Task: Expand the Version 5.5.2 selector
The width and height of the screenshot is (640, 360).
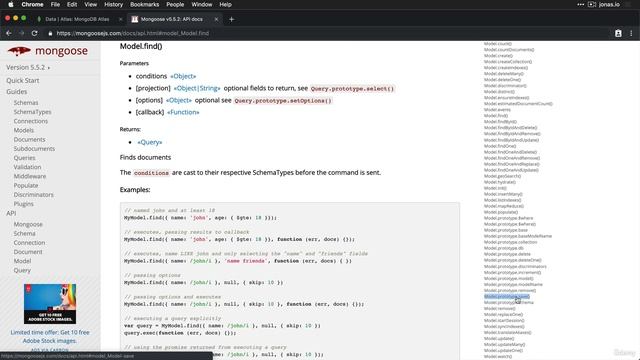Action: point(28,67)
